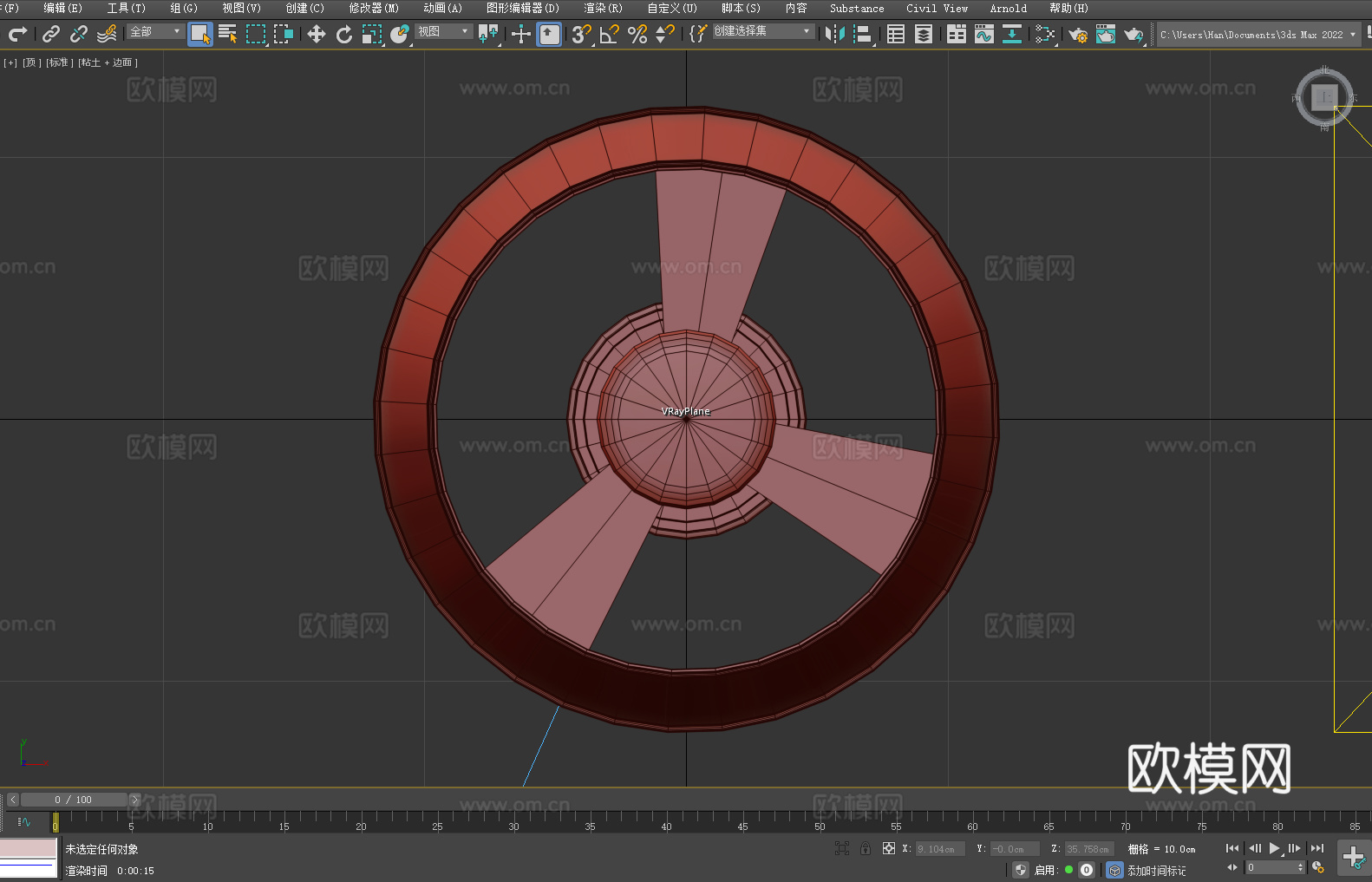1372x882 pixels.
Task: Open the Mirror tool
Action: pyautogui.click(x=834, y=34)
